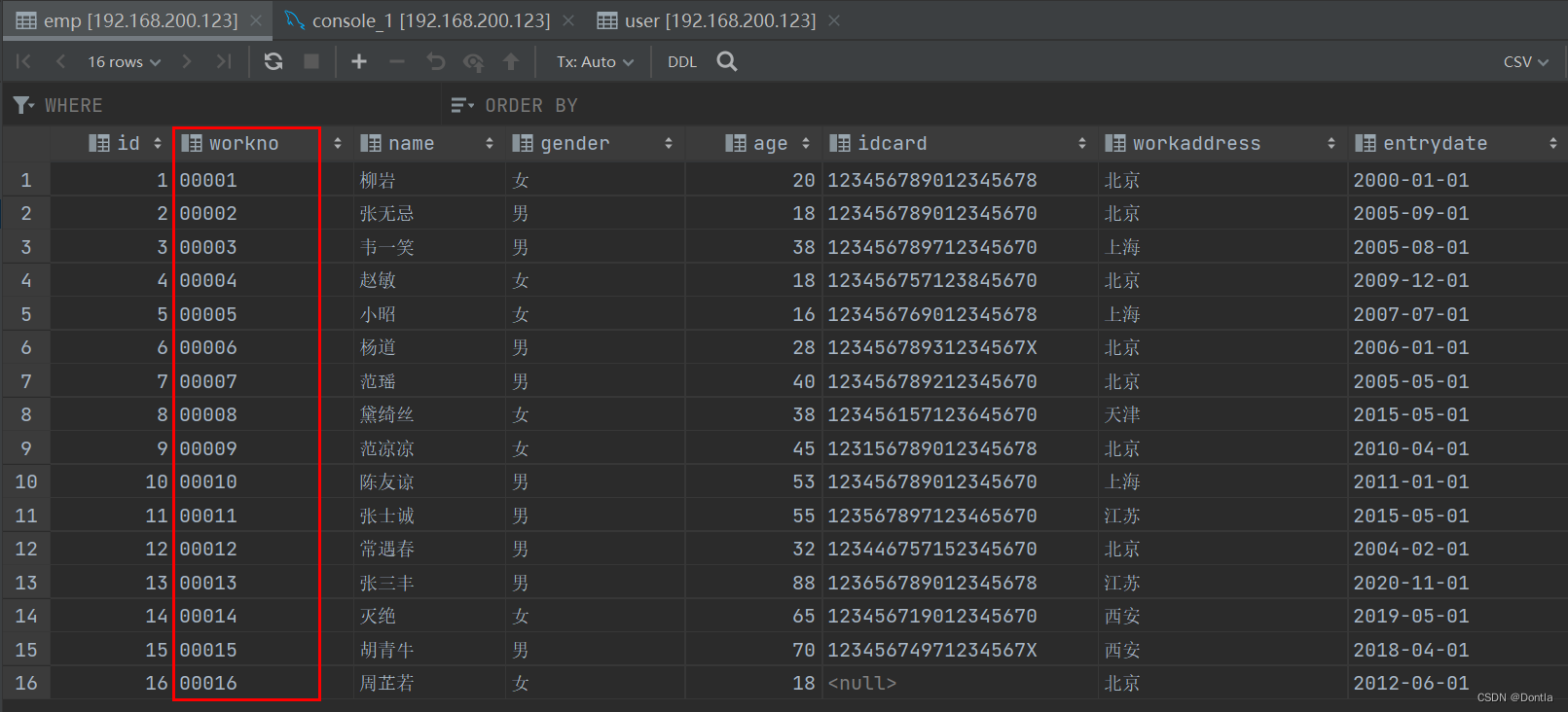Close the emp tab
1568x712 pixels.
pos(256,20)
